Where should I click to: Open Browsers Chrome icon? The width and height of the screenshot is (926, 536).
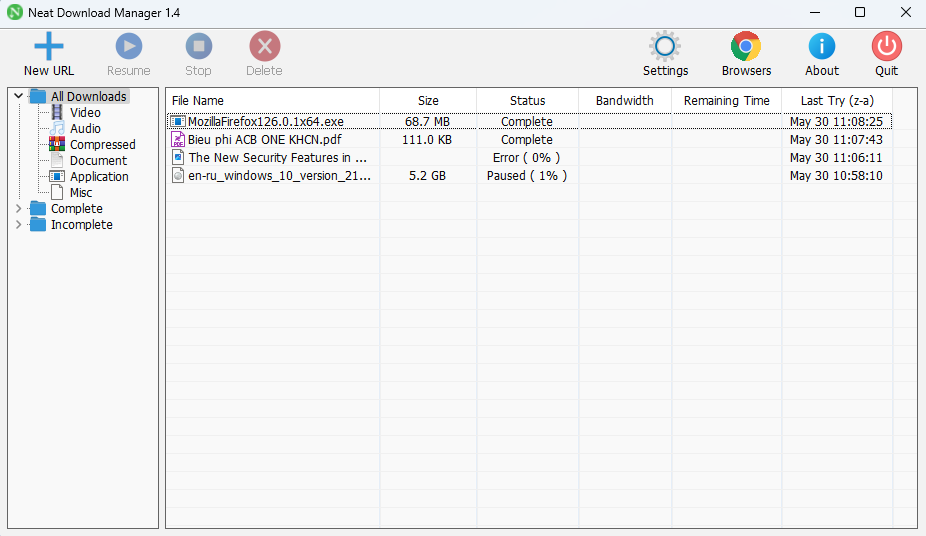pos(746,46)
